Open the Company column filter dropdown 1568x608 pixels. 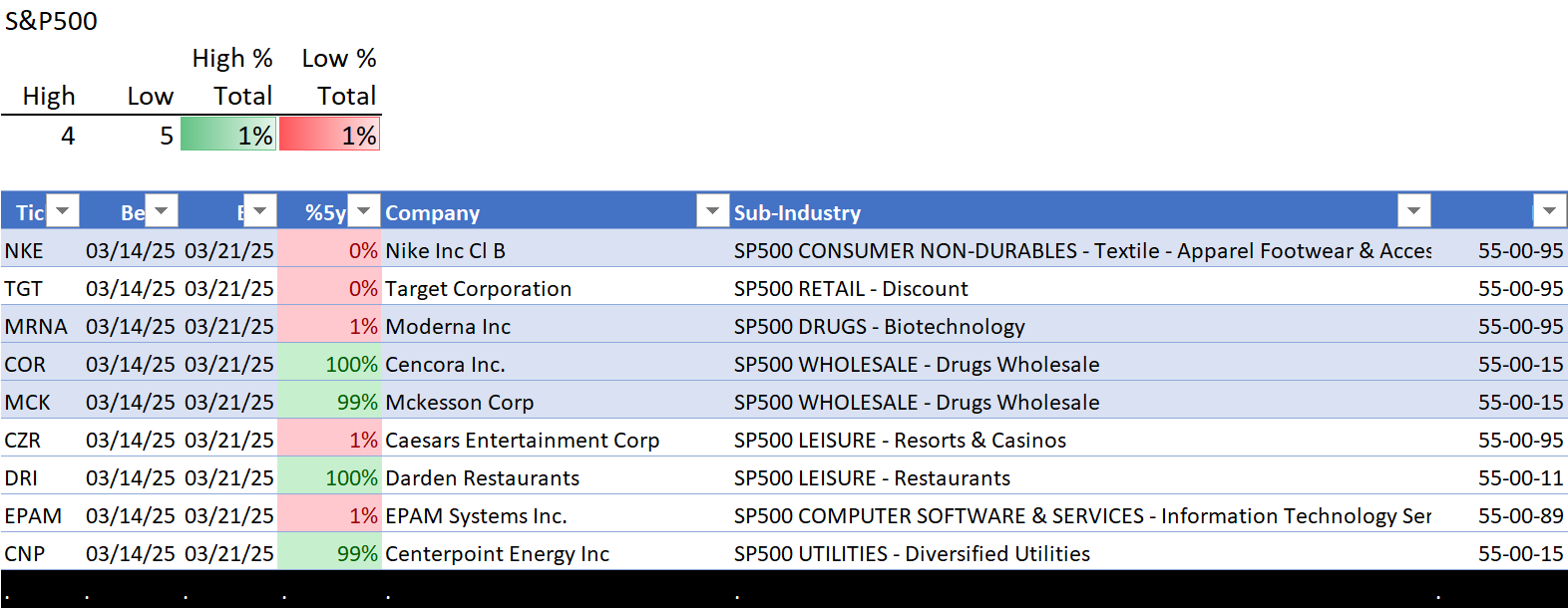(x=712, y=211)
